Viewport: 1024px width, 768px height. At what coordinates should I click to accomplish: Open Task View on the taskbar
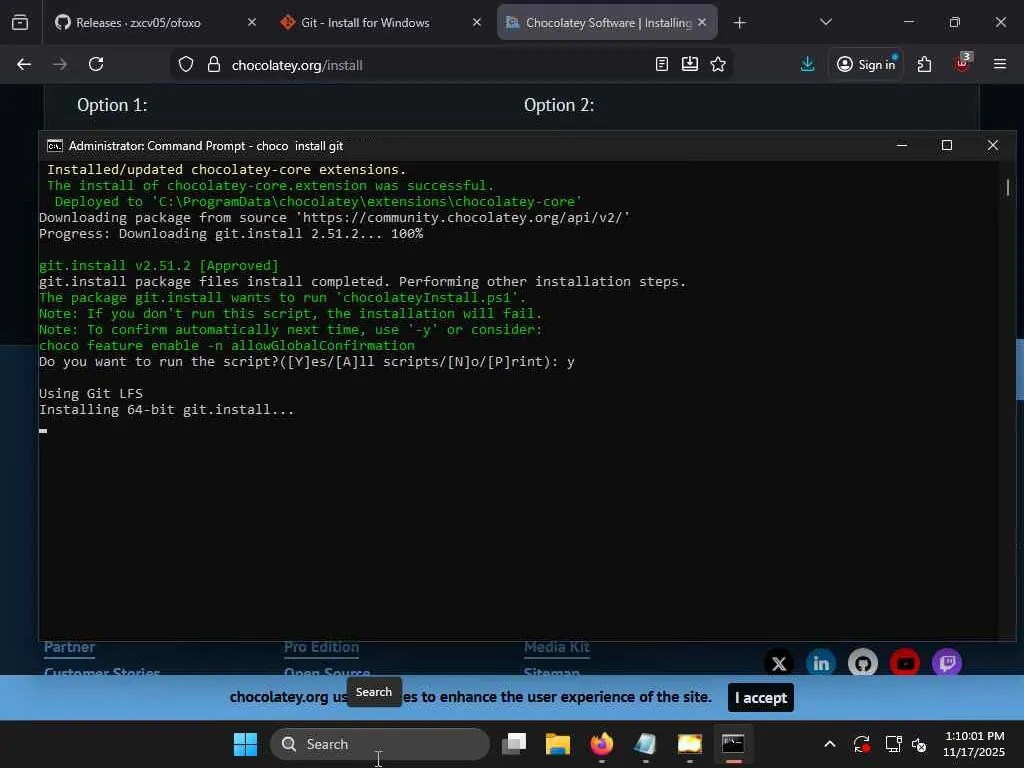[514, 744]
